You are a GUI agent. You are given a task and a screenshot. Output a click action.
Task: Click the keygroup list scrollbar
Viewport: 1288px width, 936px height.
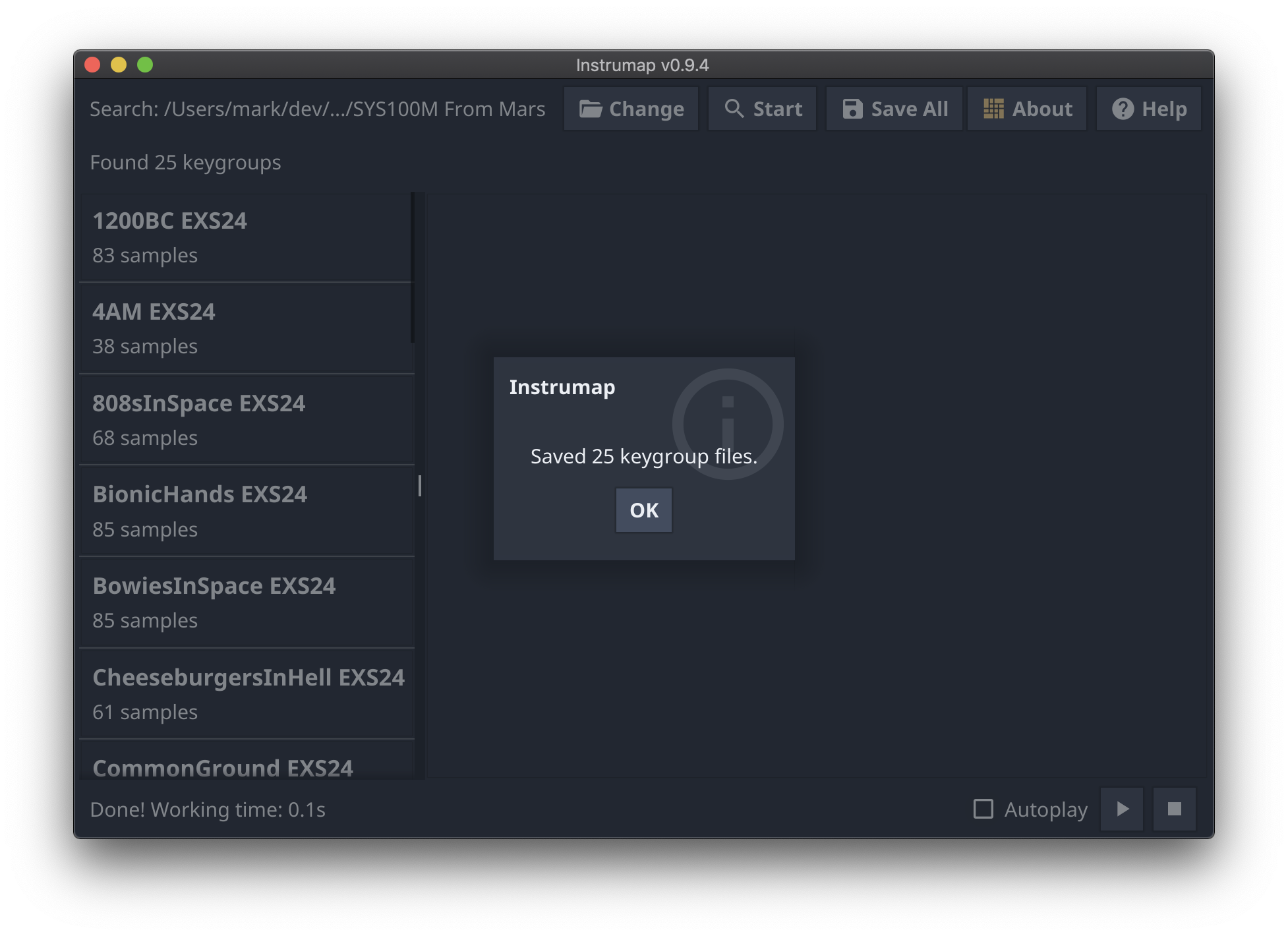pyautogui.click(x=413, y=267)
